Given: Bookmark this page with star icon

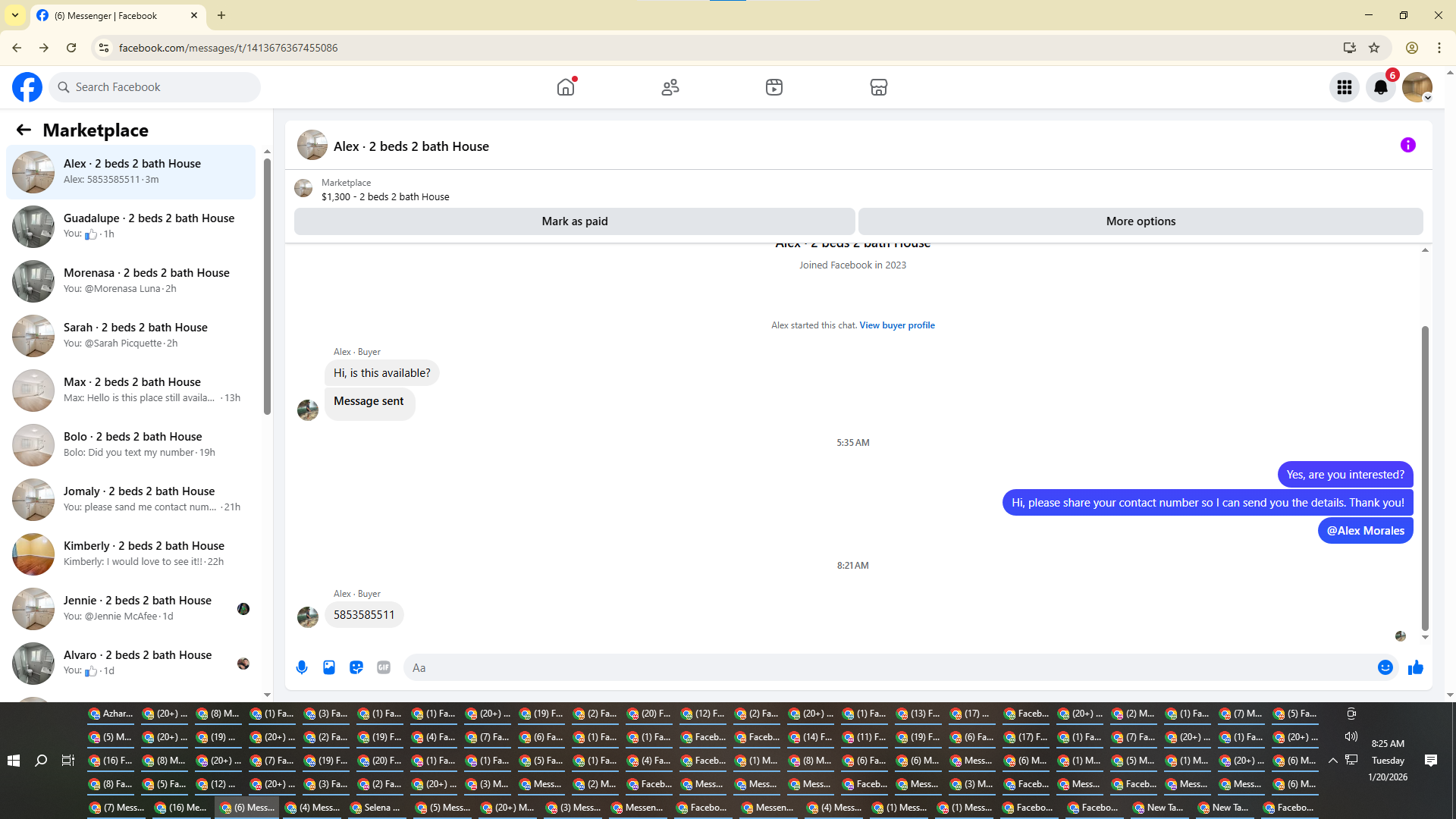Looking at the screenshot, I should point(1374,48).
